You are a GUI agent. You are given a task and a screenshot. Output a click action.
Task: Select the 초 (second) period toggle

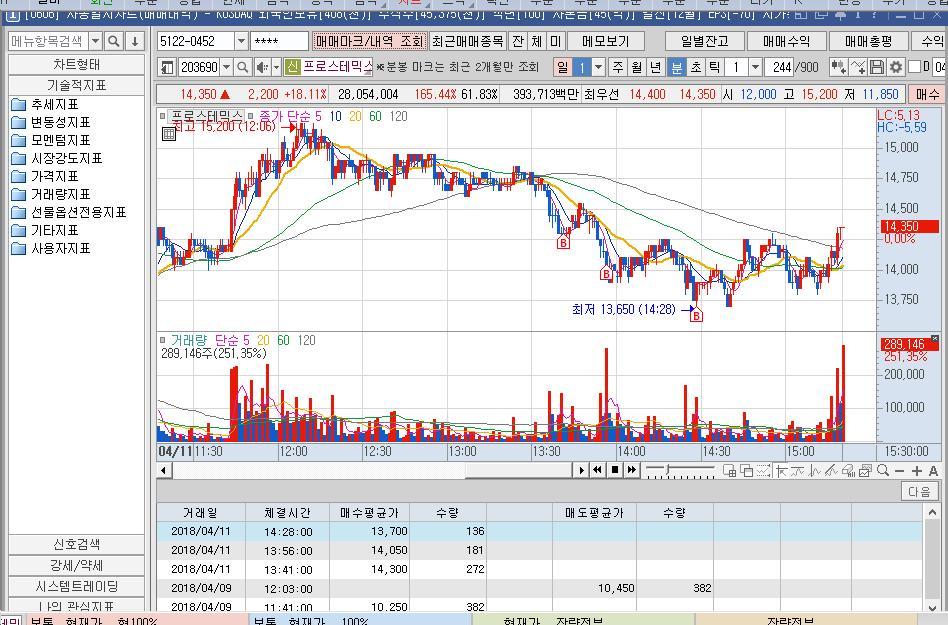[x=696, y=66]
